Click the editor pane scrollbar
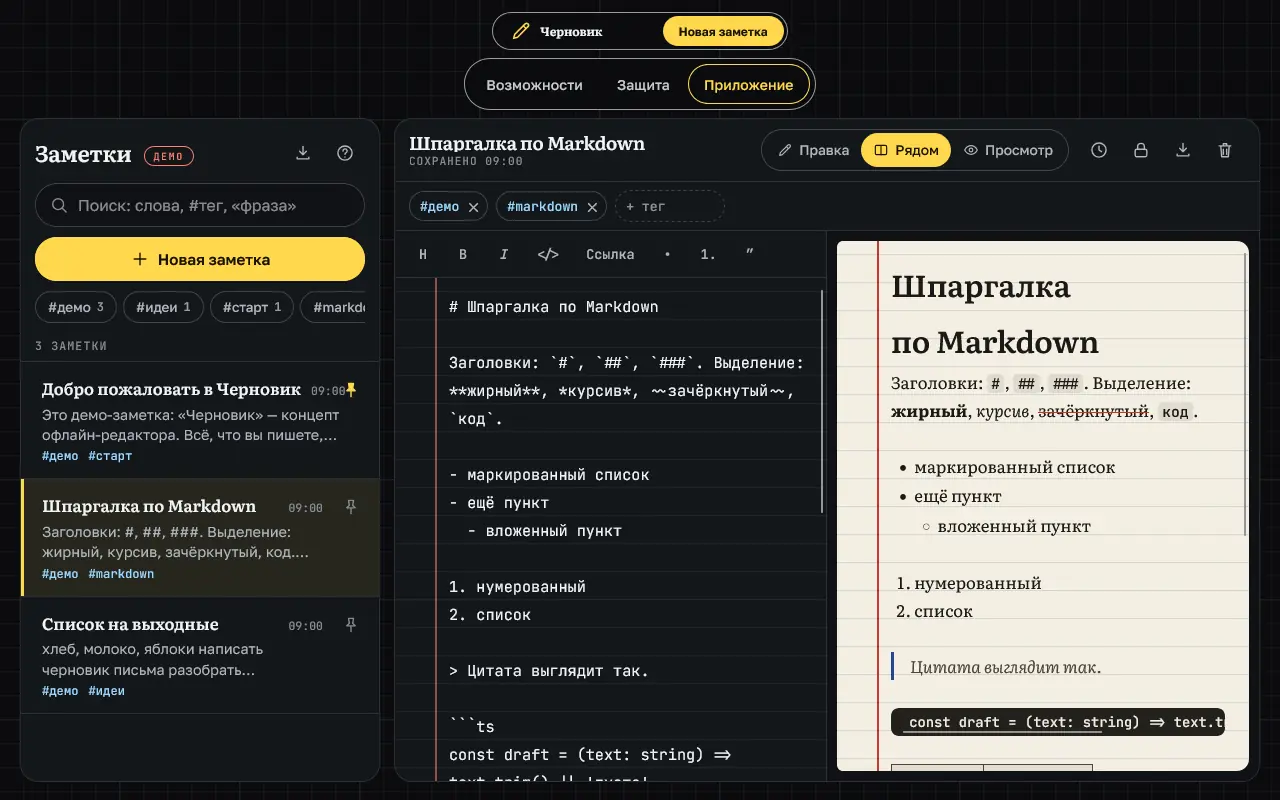This screenshot has width=1280, height=800. coord(822,400)
